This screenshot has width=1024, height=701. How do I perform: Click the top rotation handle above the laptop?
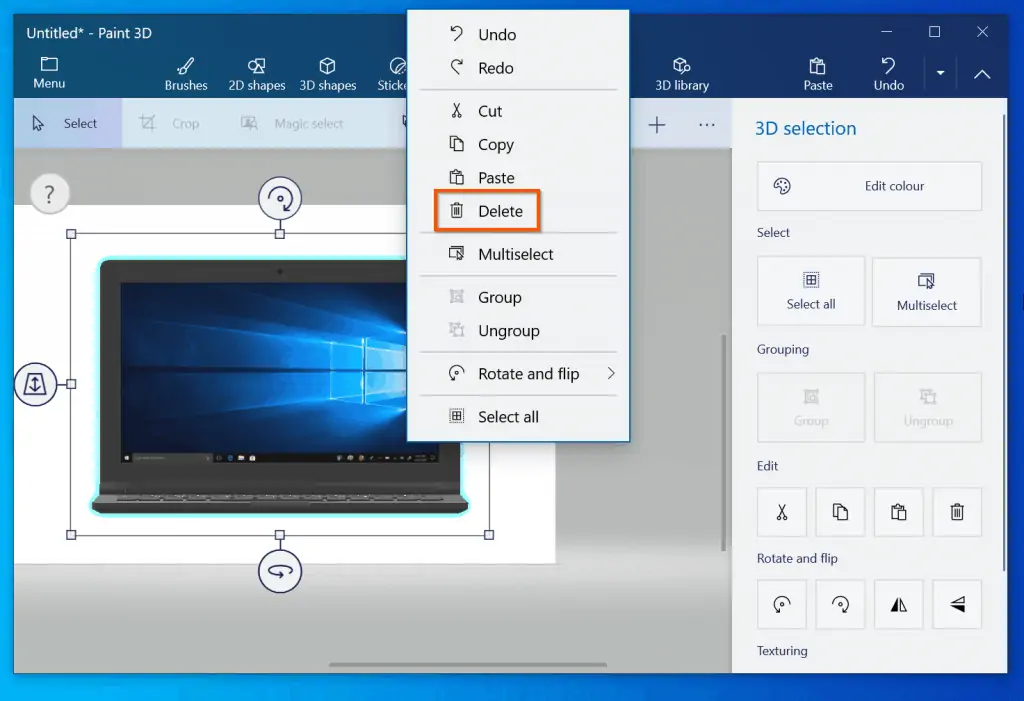click(x=280, y=199)
